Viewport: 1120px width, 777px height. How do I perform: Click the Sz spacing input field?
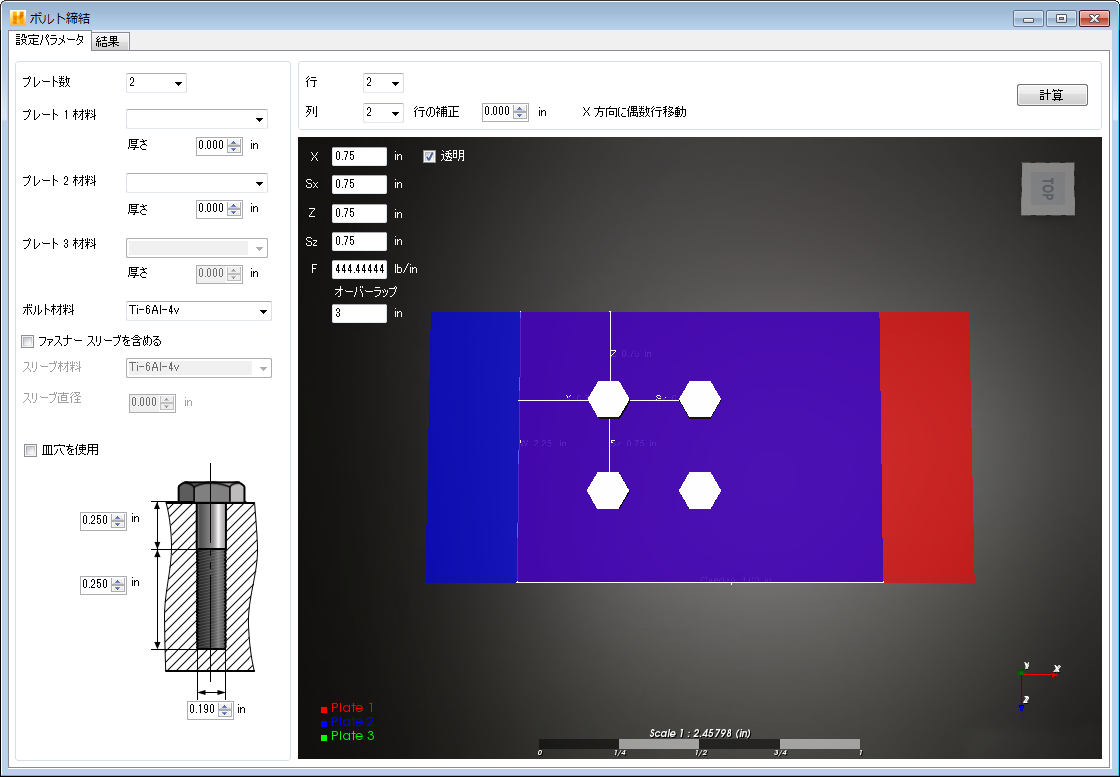click(359, 241)
